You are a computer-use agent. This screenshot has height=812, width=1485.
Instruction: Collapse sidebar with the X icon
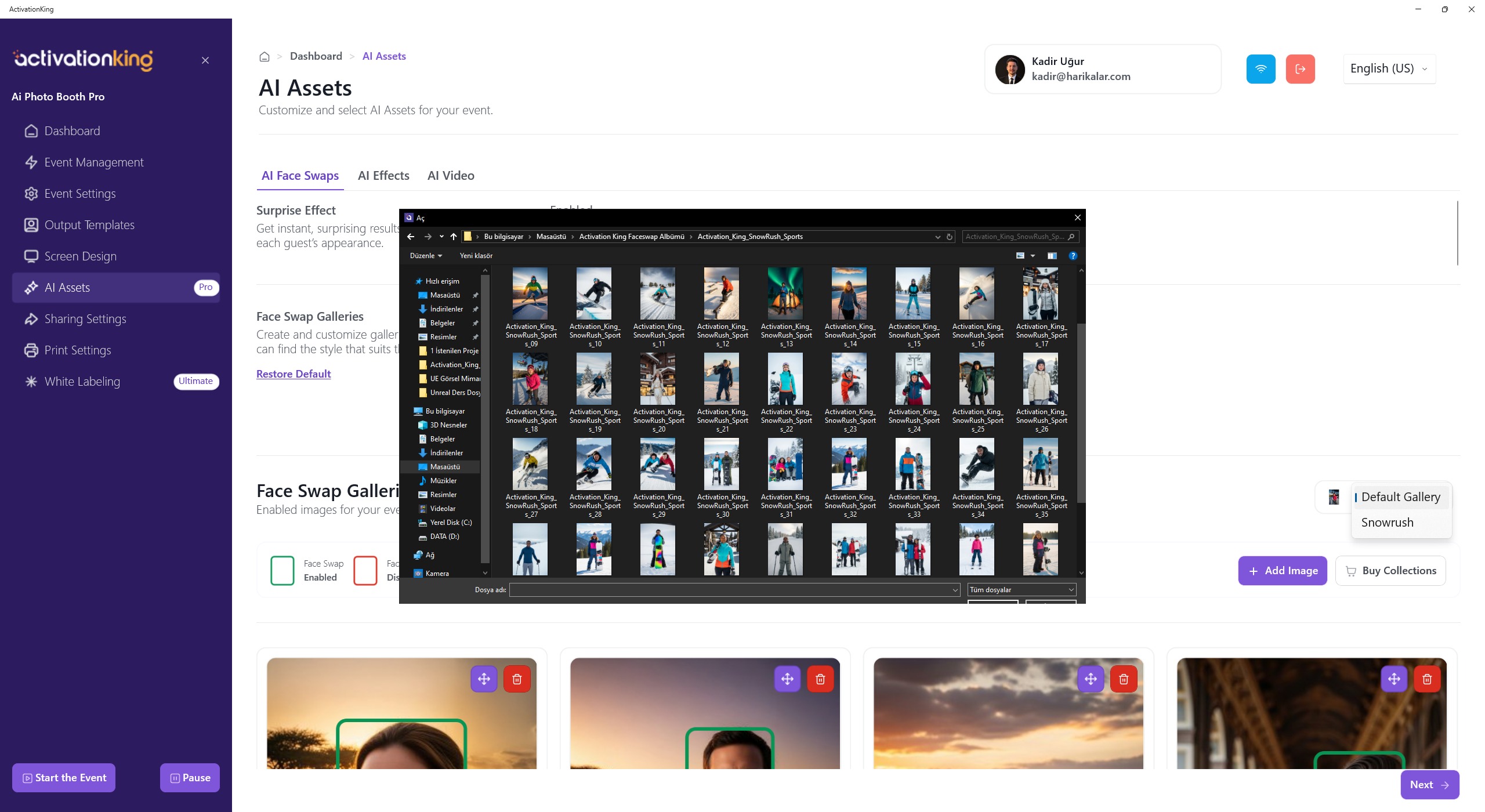(x=205, y=60)
